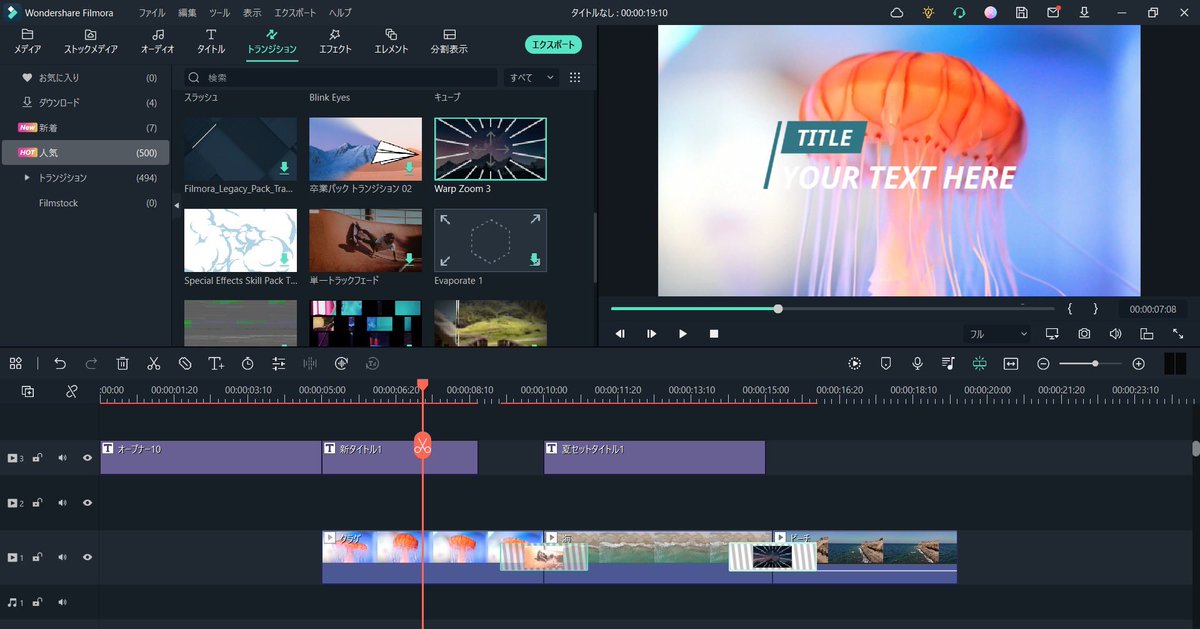Open the grid view options icon
Viewport: 1200px width, 629px height.
(x=575, y=77)
